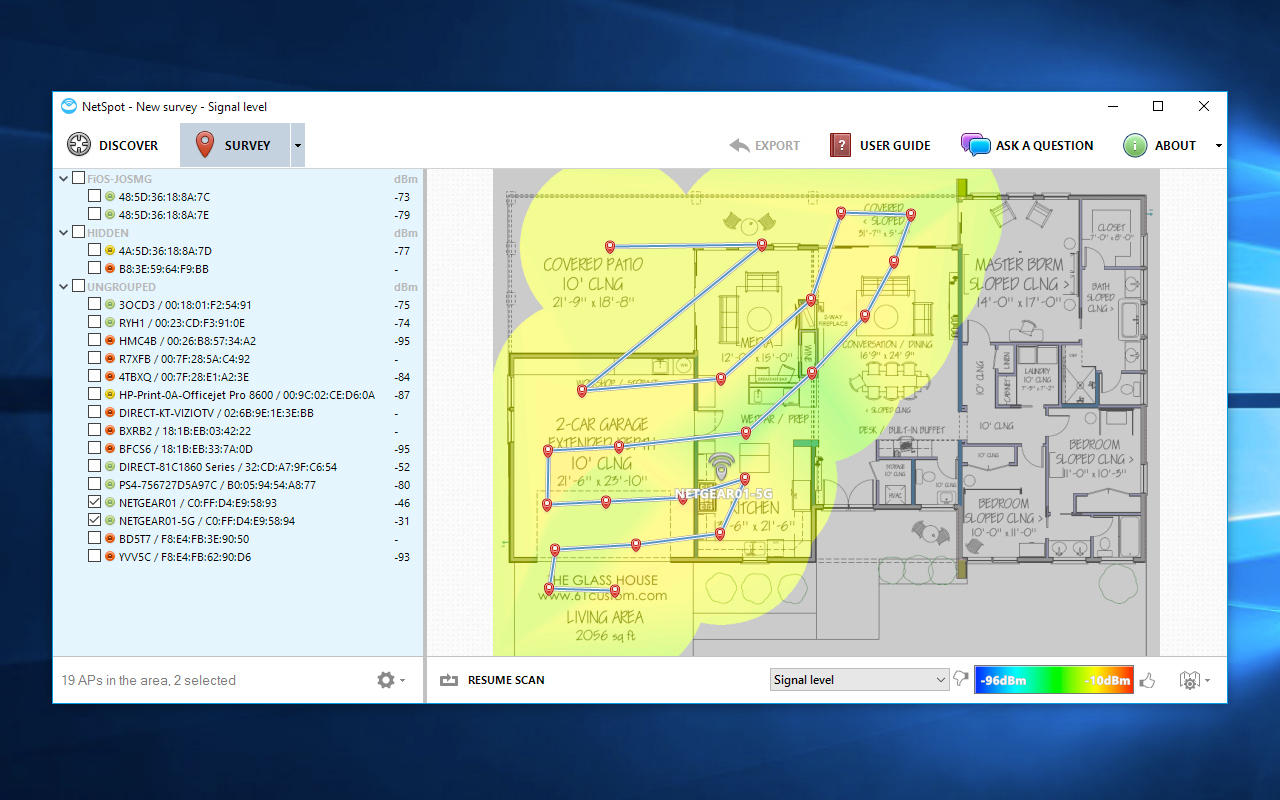Collapse the FiOS-JOSMG group
This screenshot has height=800, width=1280.
pyautogui.click(x=63, y=178)
